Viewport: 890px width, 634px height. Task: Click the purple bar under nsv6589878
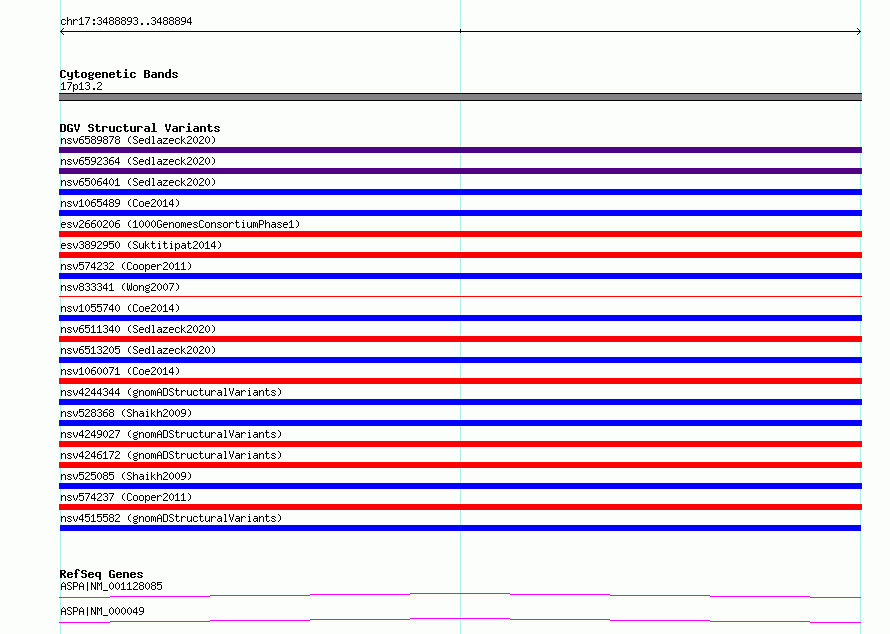460,150
